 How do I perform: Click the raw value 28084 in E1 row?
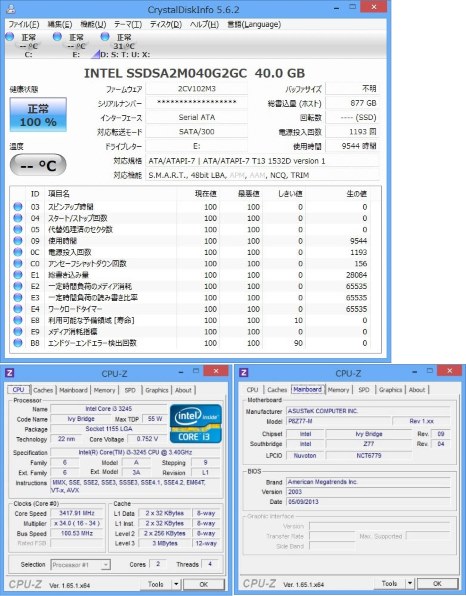tap(357, 275)
